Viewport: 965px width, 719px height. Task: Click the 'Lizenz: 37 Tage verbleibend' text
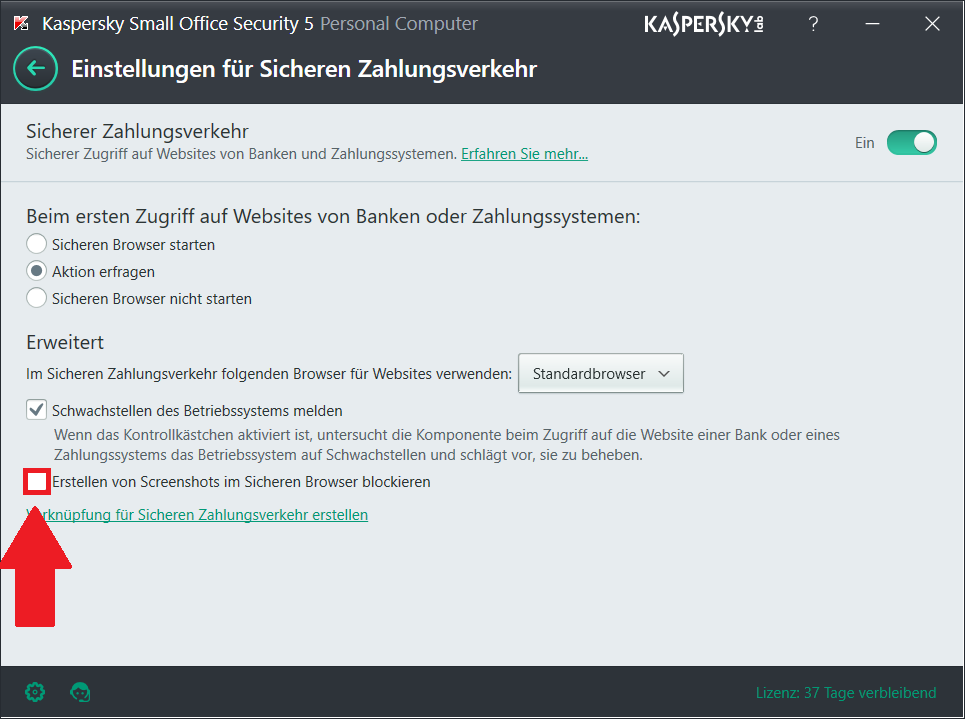click(x=846, y=693)
